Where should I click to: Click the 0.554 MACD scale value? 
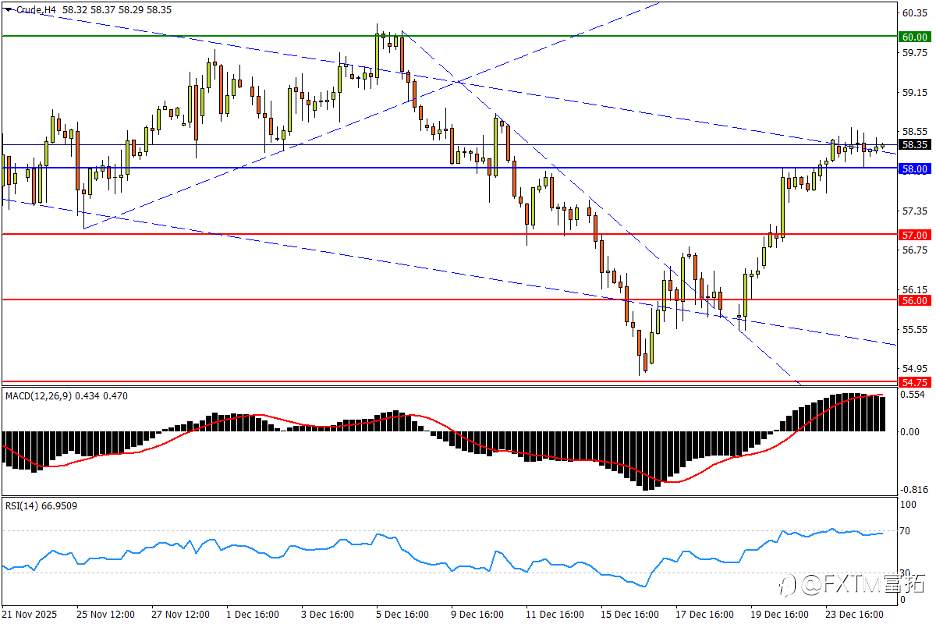(x=913, y=395)
